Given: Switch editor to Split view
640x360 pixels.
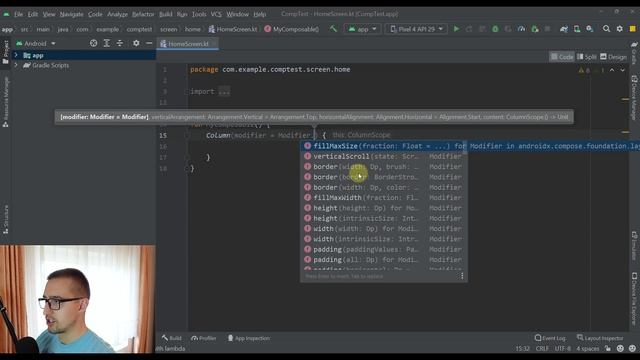Looking at the screenshot, I should pos(587,57).
